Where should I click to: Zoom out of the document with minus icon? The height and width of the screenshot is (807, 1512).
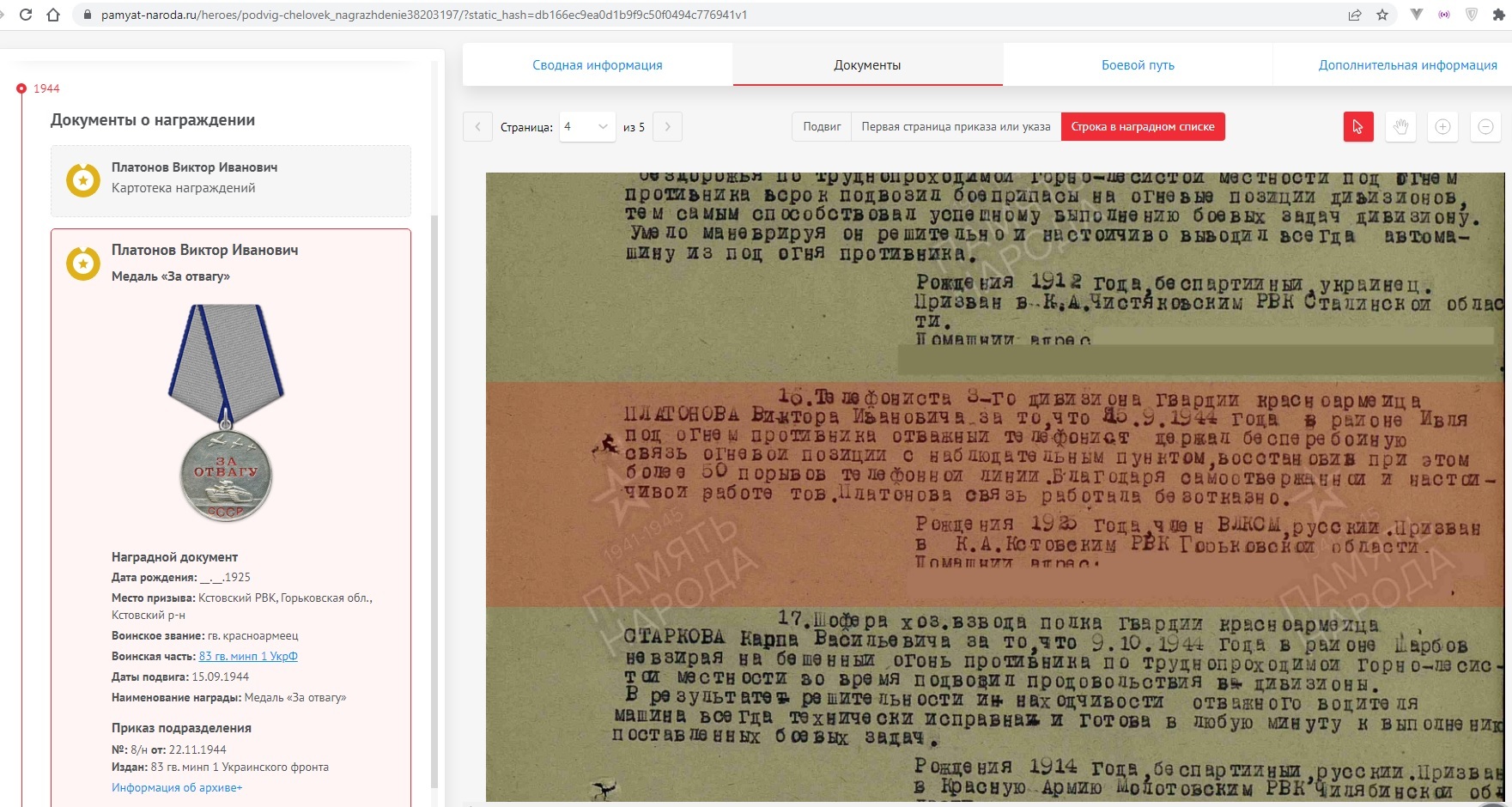point(1485,127)
